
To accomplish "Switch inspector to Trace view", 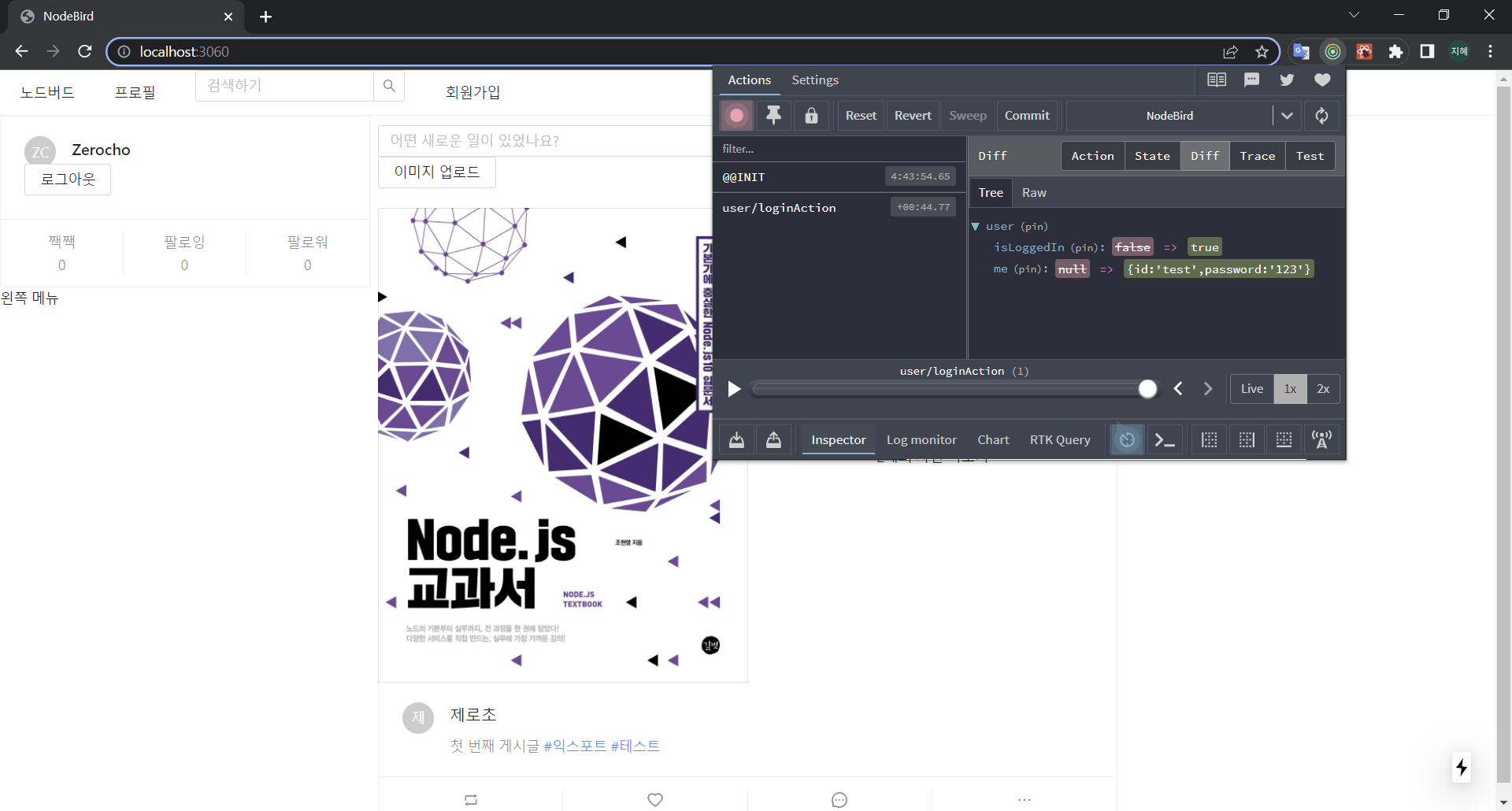I will pos(1257,156).
